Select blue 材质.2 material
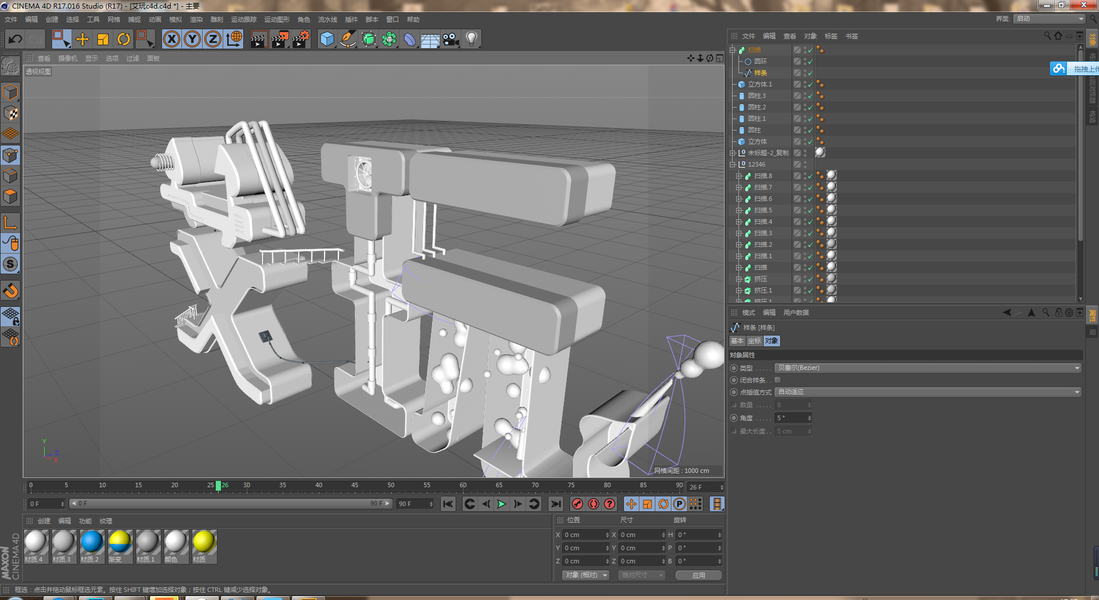 pos(91,546)
